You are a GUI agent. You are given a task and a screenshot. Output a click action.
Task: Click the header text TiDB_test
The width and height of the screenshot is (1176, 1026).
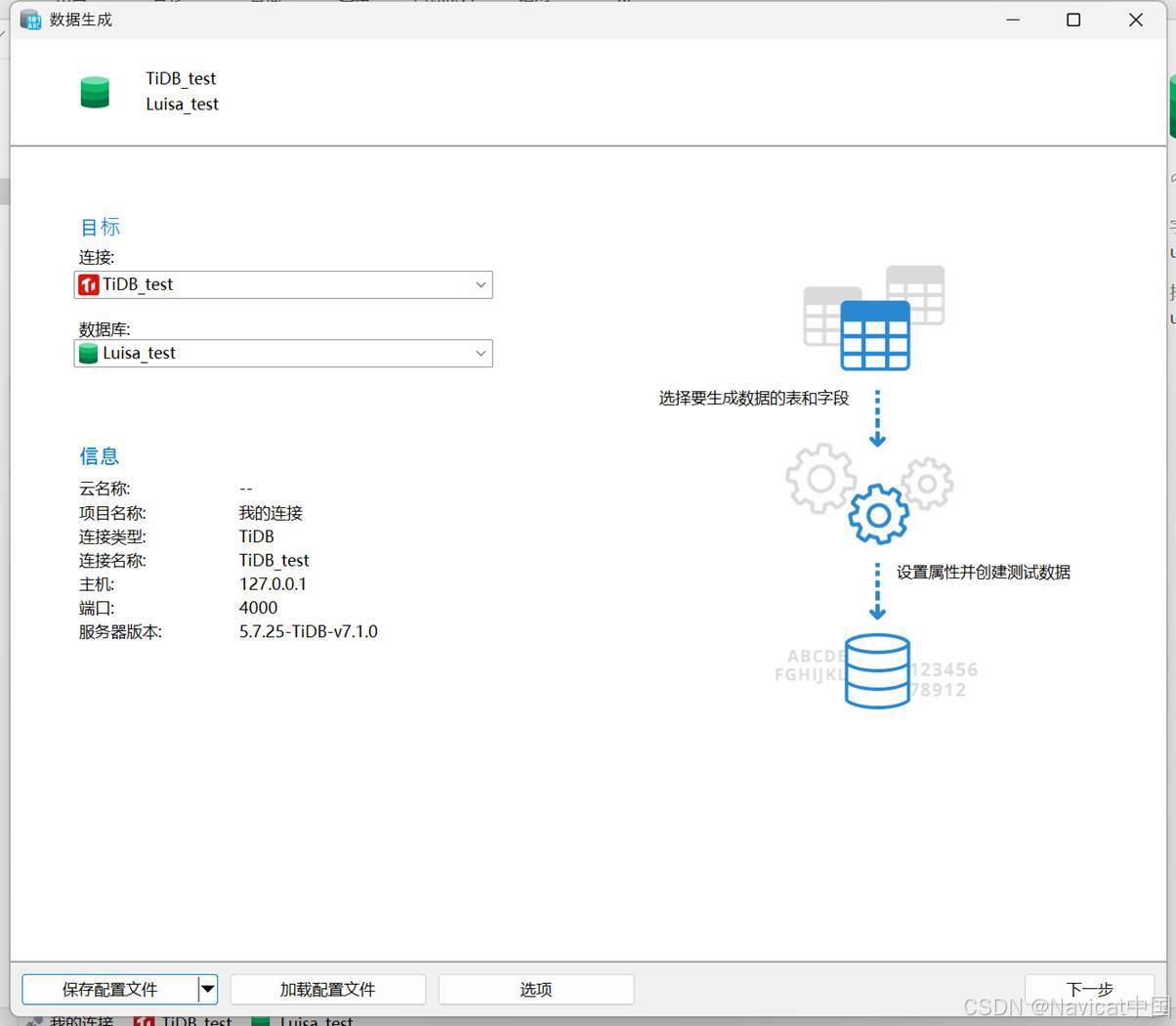tap(181, 78)
